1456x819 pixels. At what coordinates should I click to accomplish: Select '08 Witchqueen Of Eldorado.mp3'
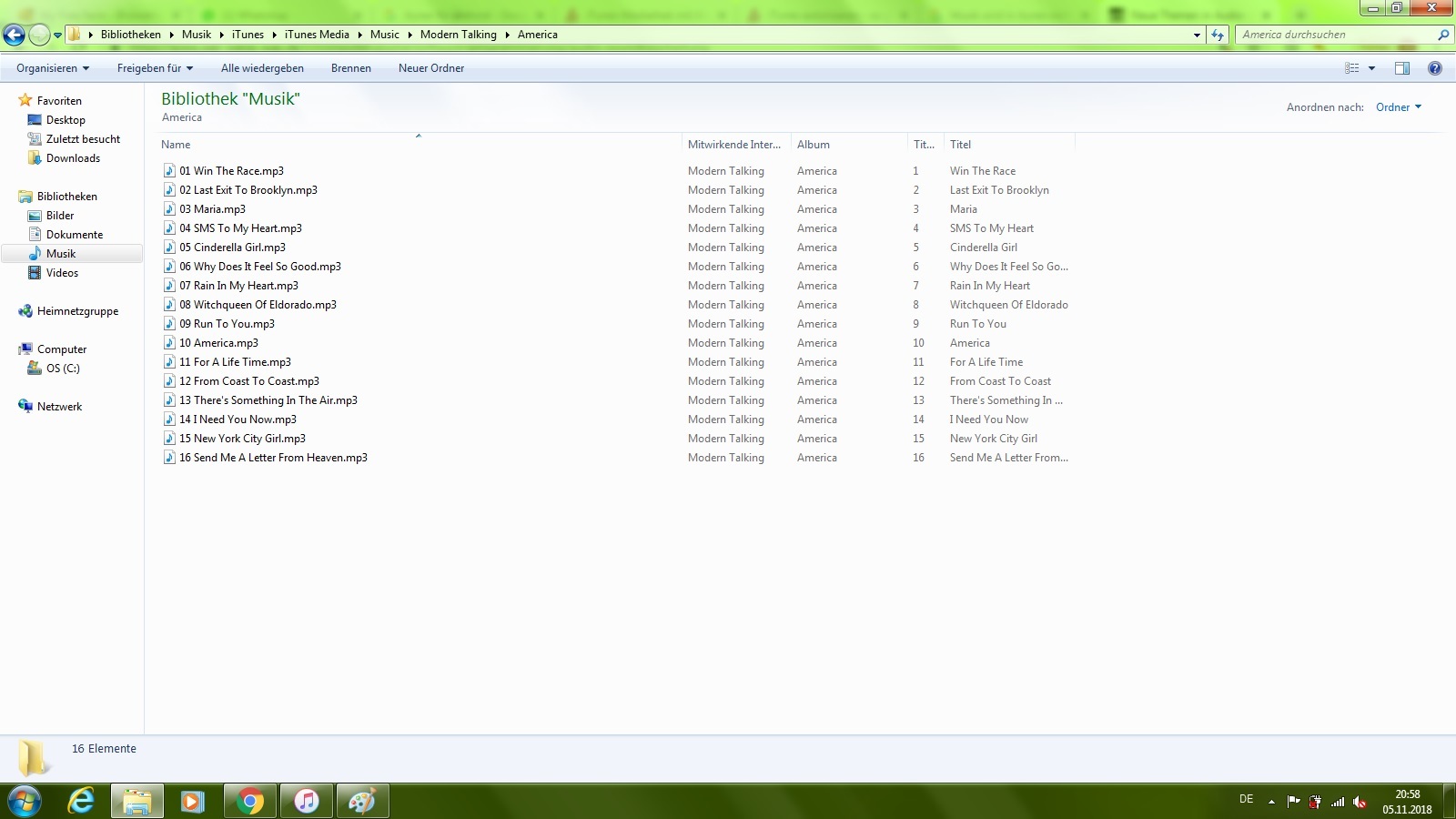258,305
